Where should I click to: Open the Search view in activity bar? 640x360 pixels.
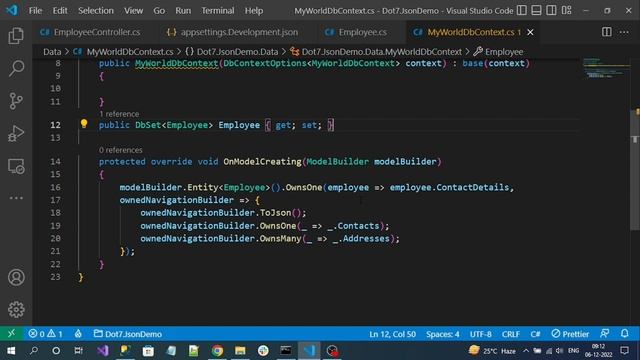pos(16,68)
